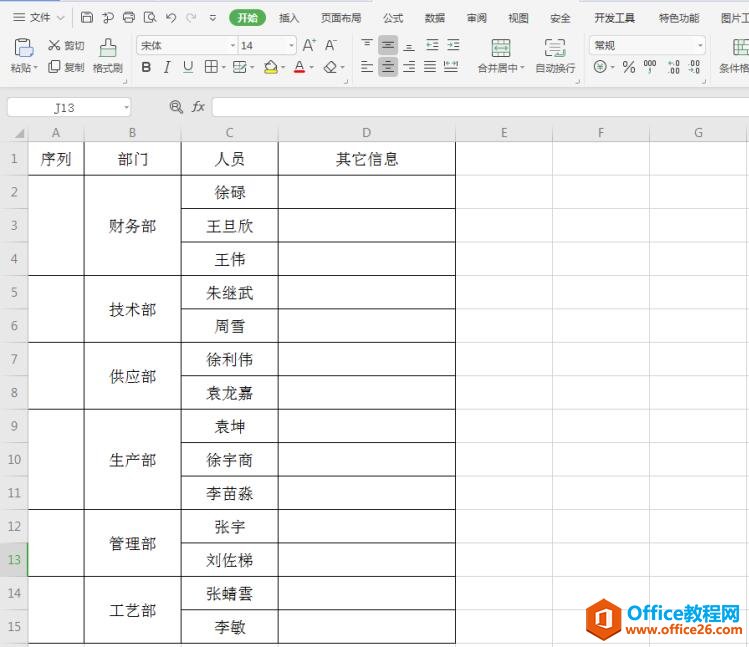
Task: Toggle 自动换行 wrap text
Action: (x=555, y=55)
